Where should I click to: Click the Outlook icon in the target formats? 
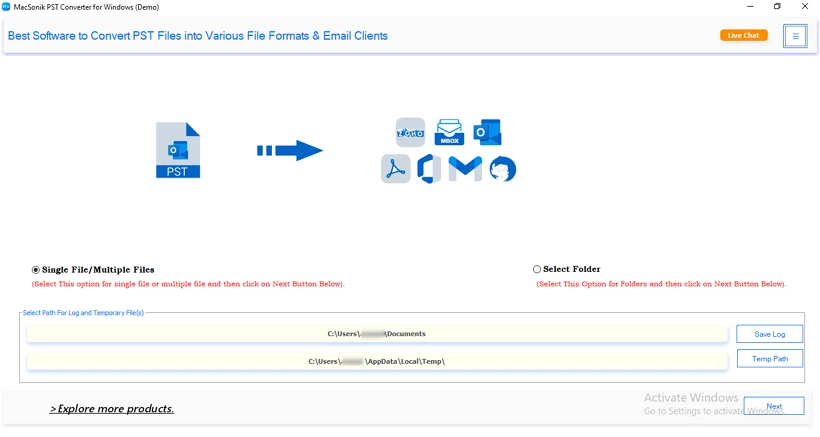[487, 132]
